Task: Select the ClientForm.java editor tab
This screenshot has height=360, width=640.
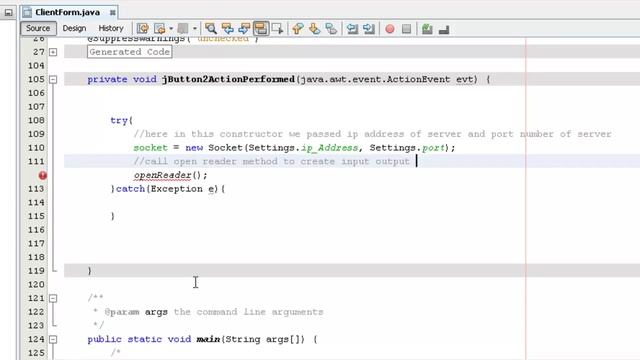Action: (67, 12)
